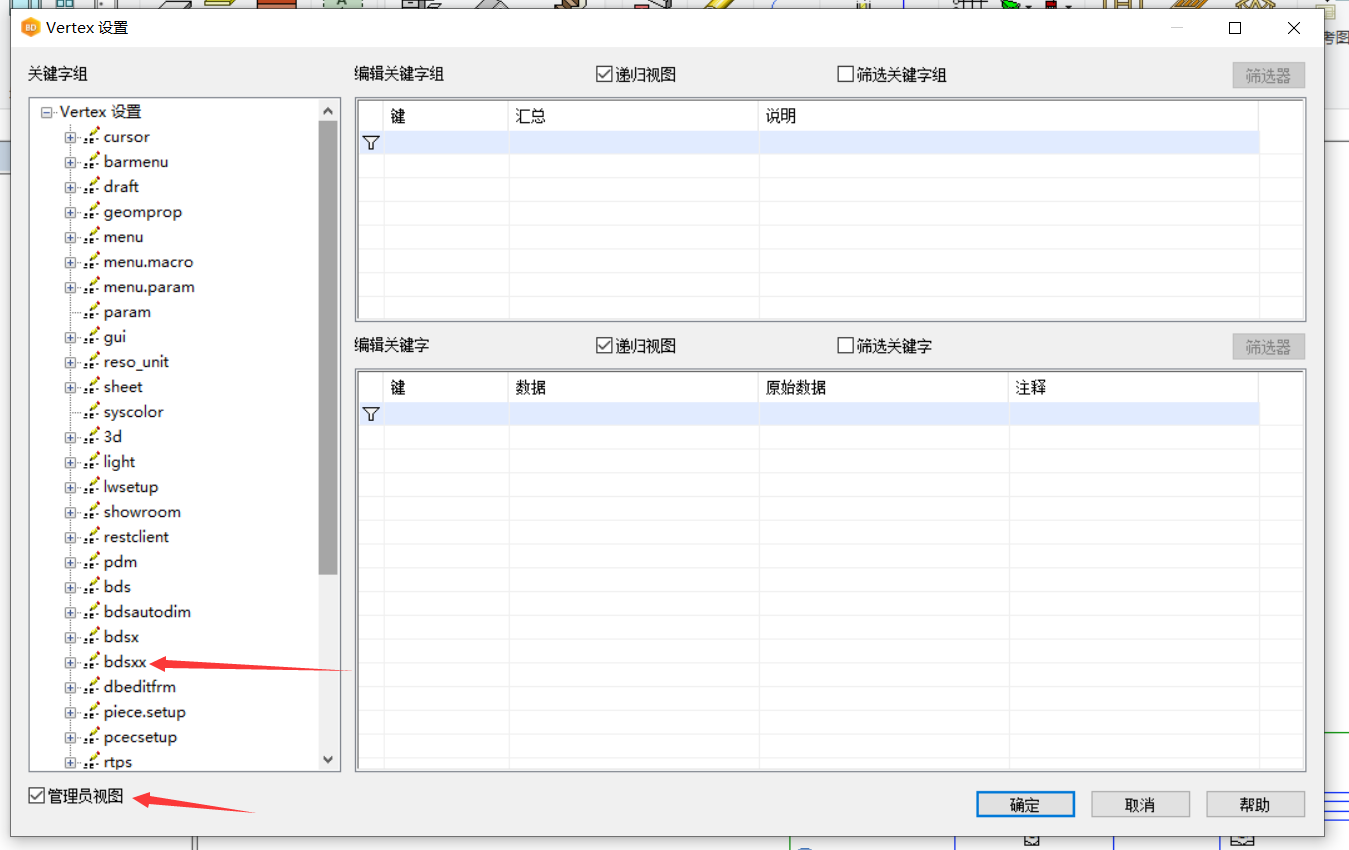This screenshot has width=1349, height=850.
Task: Click the showroom group icon
Action: coord(92,512)
